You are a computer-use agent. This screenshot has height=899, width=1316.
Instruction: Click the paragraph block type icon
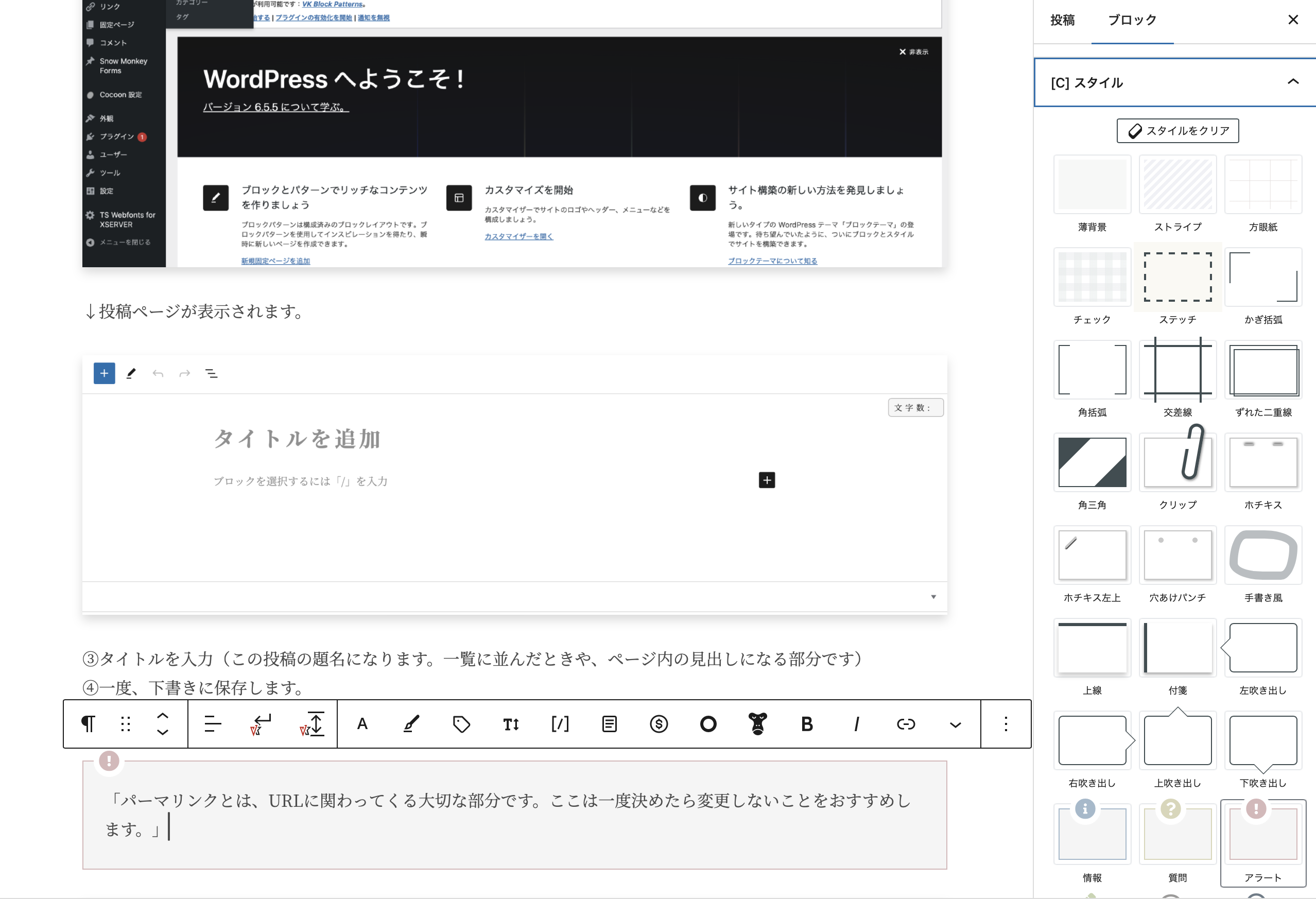point(88,723)
